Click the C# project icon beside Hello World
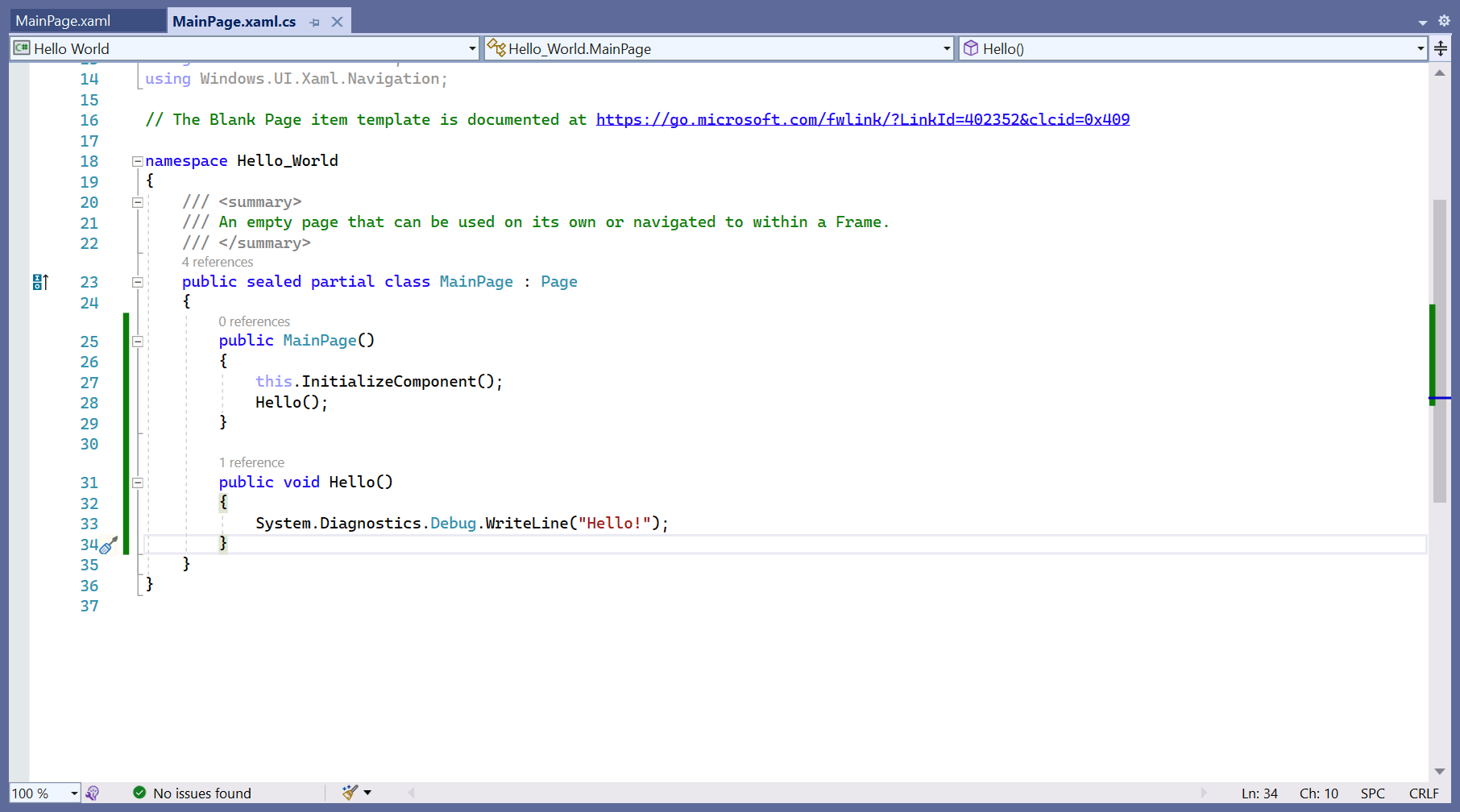 pyautogui.click(x=20, y=48)
